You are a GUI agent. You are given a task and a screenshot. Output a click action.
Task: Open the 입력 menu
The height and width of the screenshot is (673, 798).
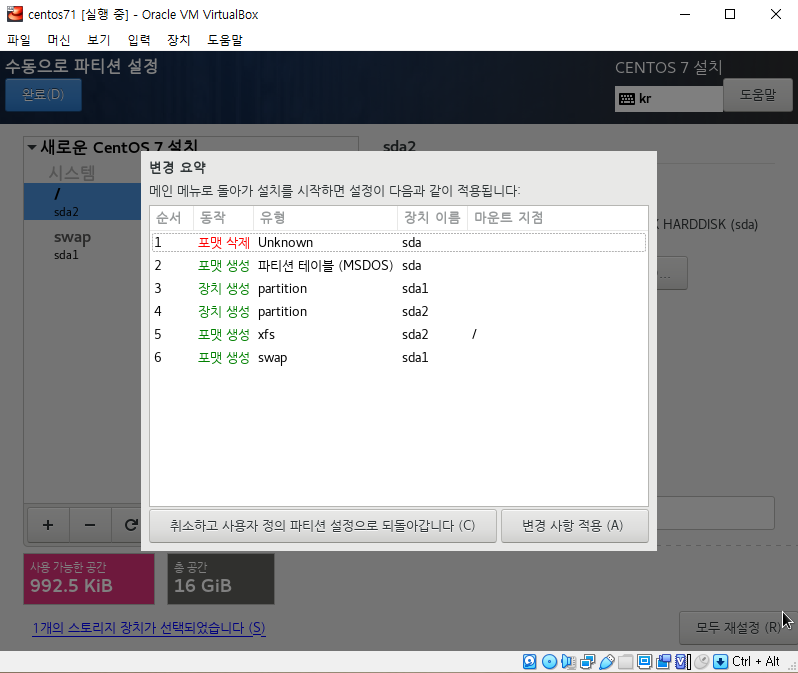point(139,40)
